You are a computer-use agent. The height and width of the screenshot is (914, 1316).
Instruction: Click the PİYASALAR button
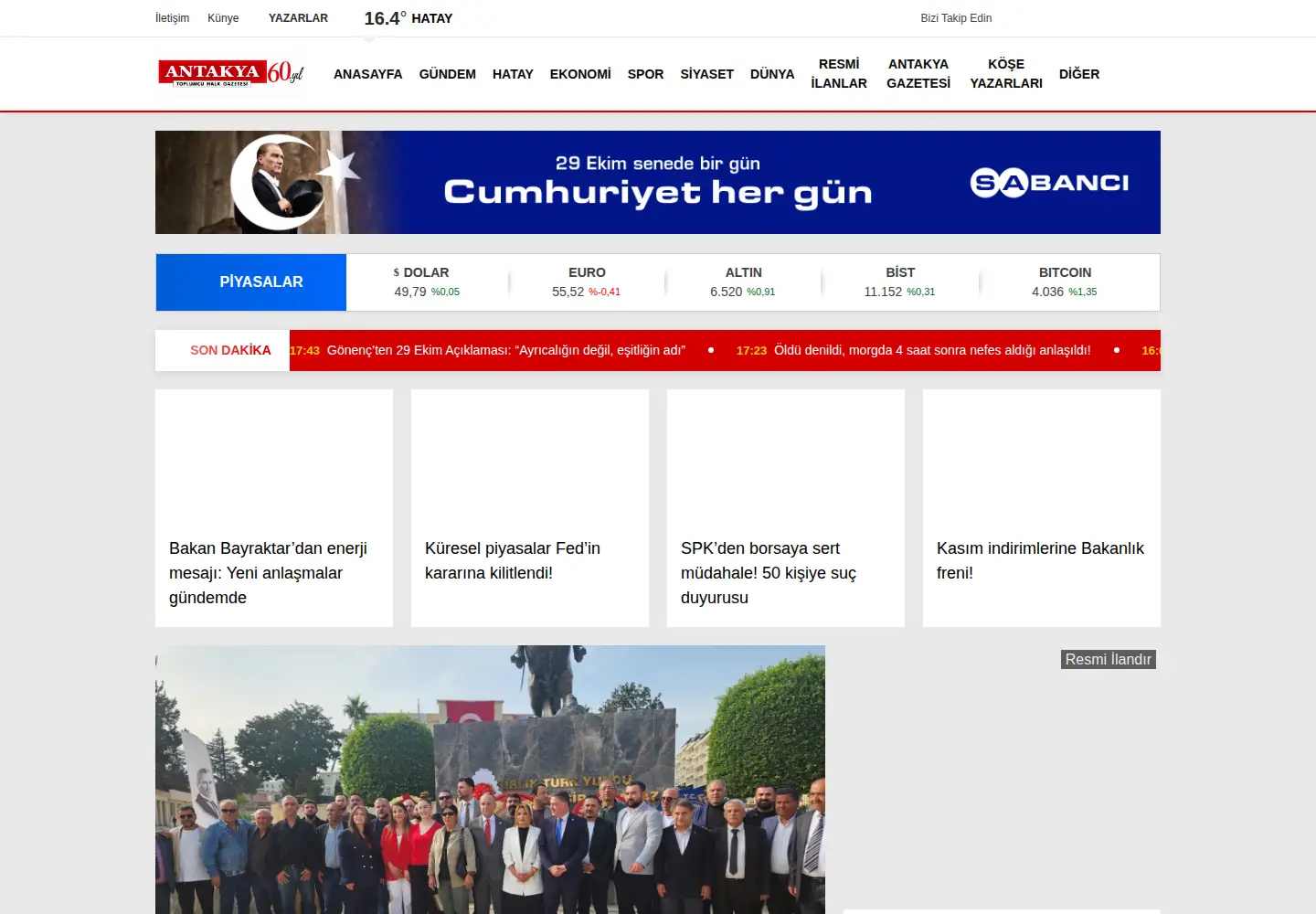click(x=251, y=282)
